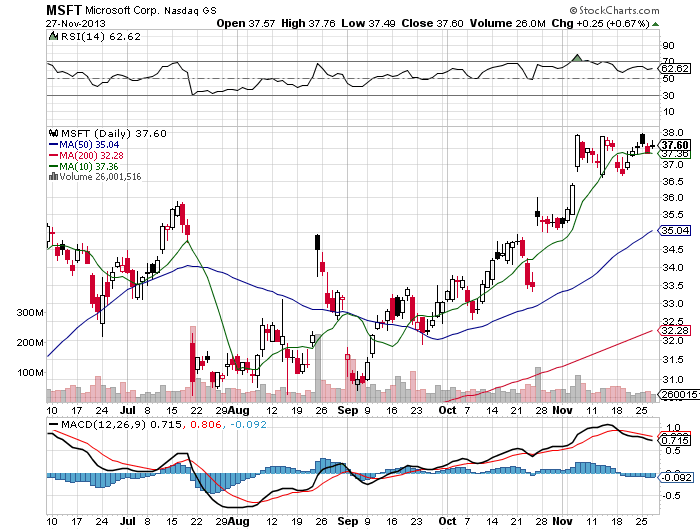Click the 300M volume axis label
The width and height of the screenshot is (700, 530).
30,313
